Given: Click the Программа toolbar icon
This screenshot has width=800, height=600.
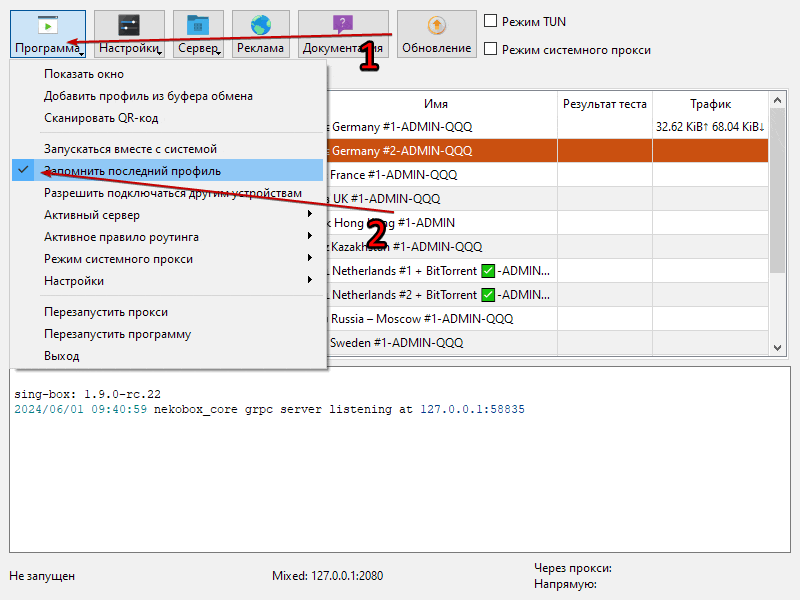Looking at the screenshot, I should click(x=47, y=26).
